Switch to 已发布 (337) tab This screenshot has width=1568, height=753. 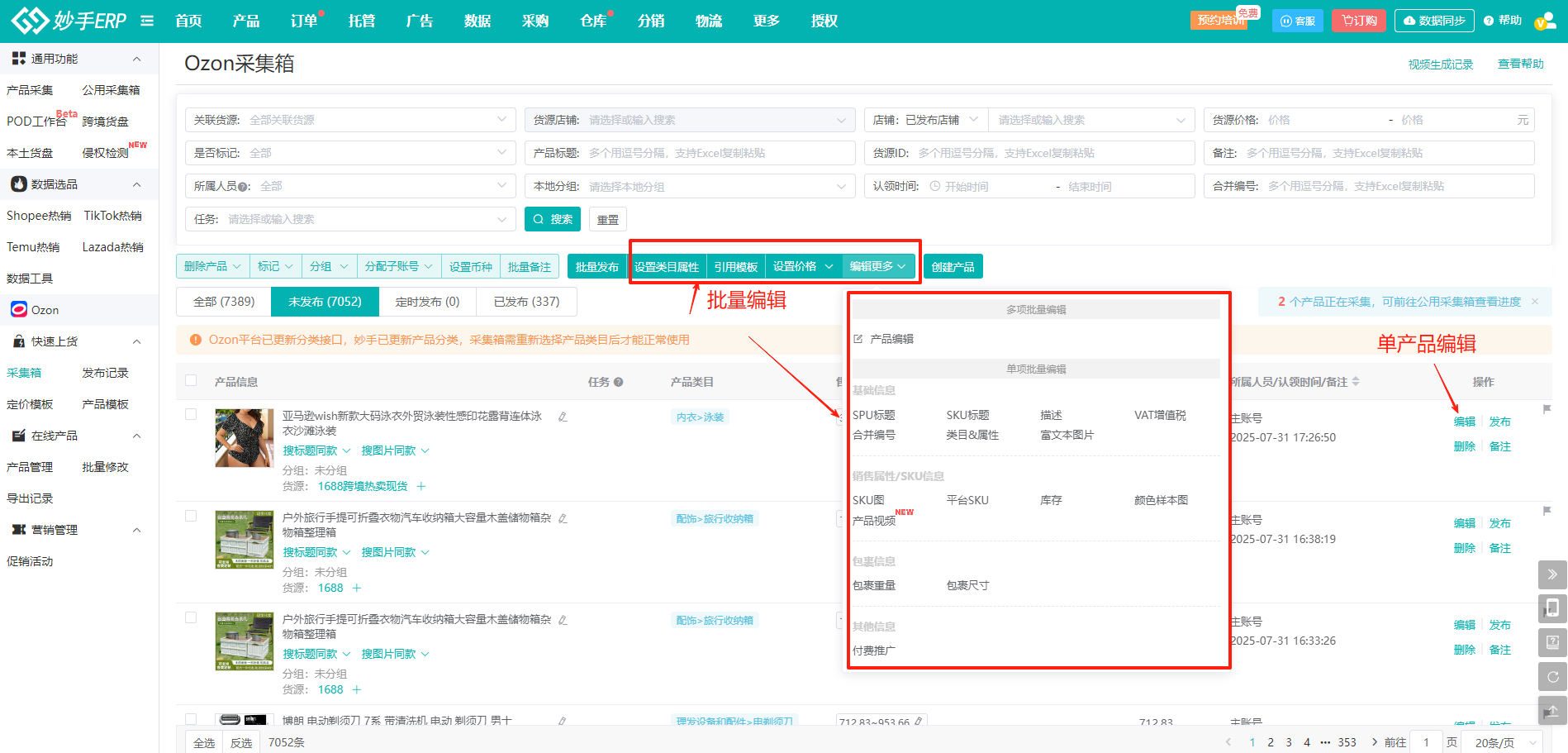point(527,302)
